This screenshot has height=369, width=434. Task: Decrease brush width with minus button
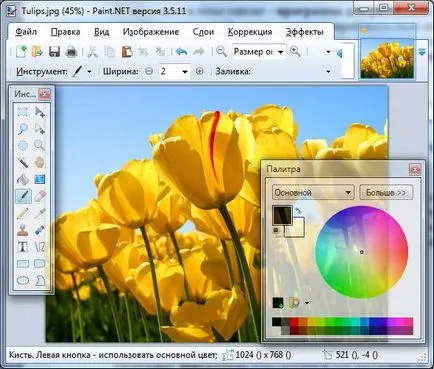point(149,71)
